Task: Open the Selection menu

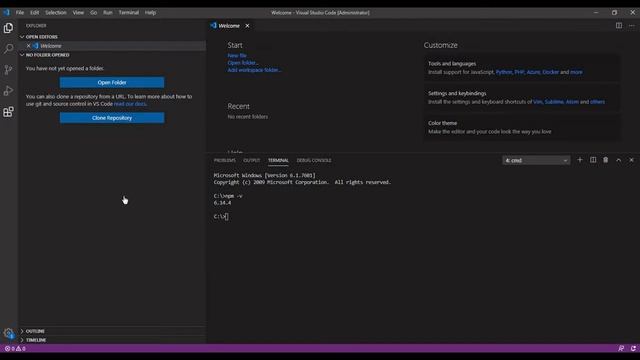Action: pos(56,13)
